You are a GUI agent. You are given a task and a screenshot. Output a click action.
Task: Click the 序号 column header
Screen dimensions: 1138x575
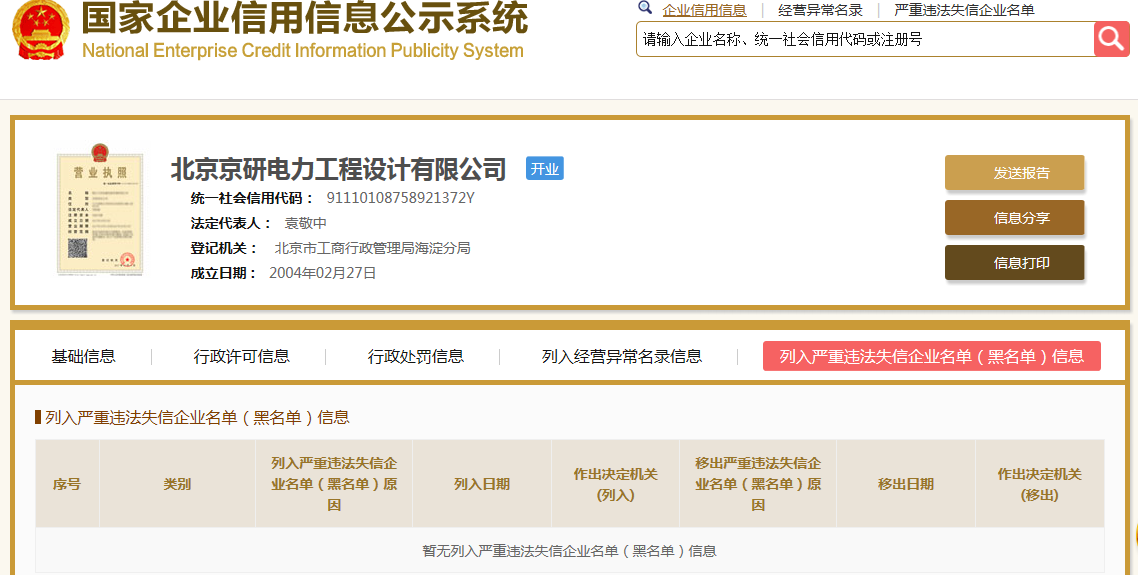(x=67, y=484)
